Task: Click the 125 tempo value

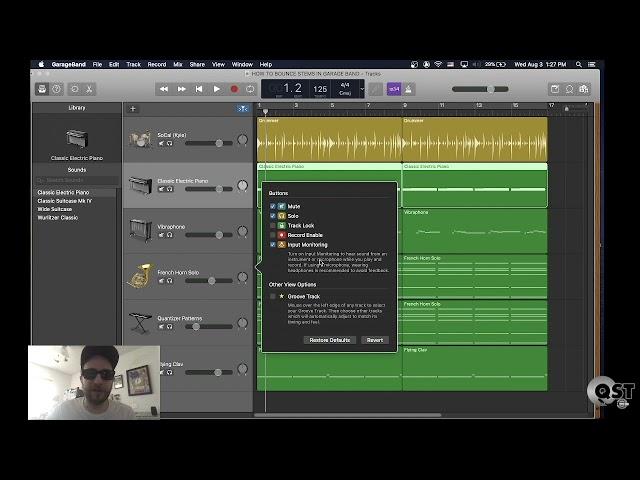Action: pyautogui.click(x=320, y=89)
